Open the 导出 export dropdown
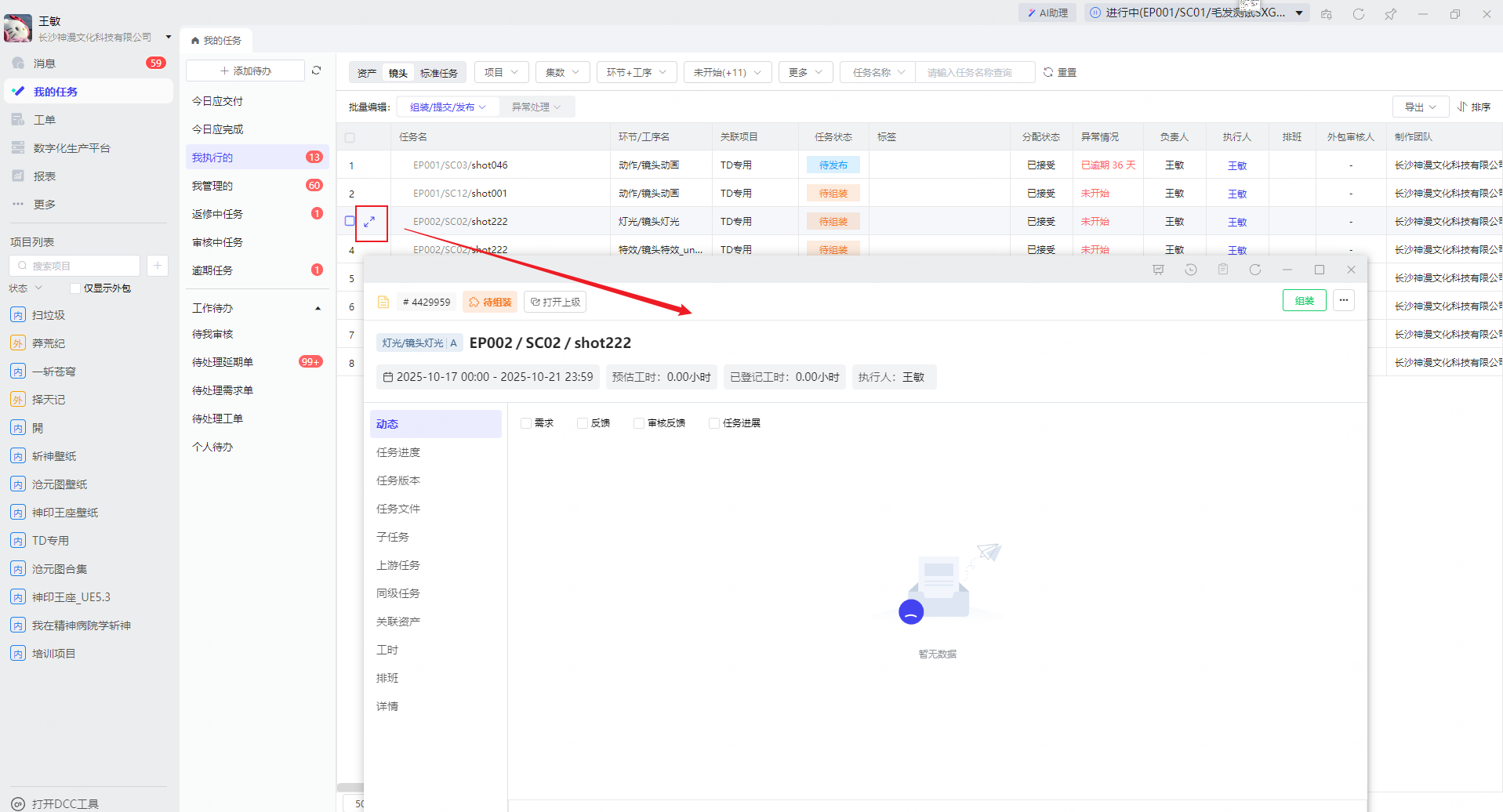This screenshot has height=812, width=1503. pyautogui.click(x=1420, y=107)
